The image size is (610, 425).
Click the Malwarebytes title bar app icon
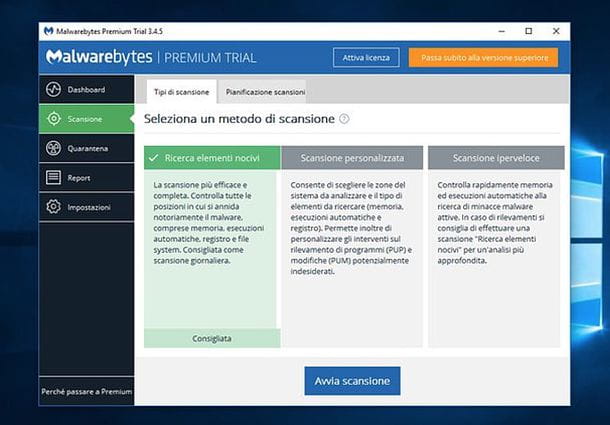pos(50,31)
